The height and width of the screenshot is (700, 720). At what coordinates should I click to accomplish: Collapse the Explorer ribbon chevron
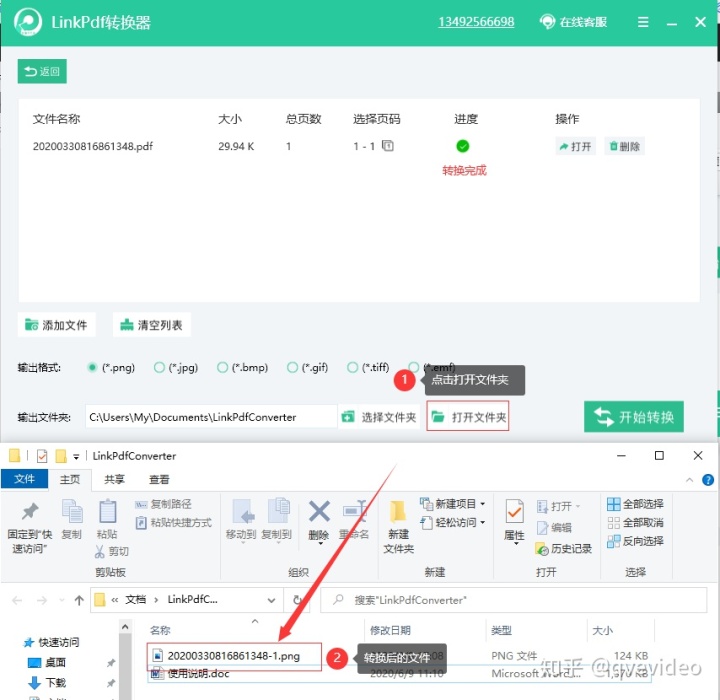(x=689, y=480)
